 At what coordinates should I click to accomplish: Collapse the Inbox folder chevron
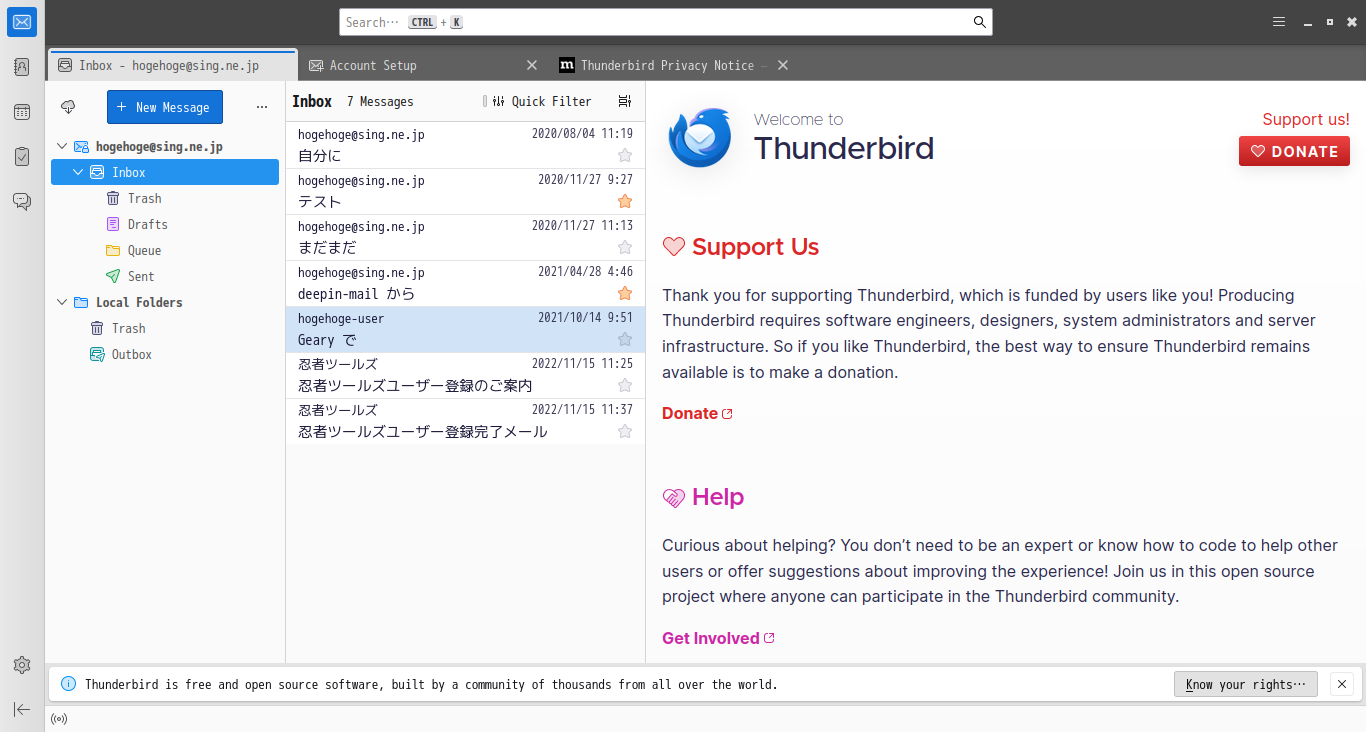[78, 172]
